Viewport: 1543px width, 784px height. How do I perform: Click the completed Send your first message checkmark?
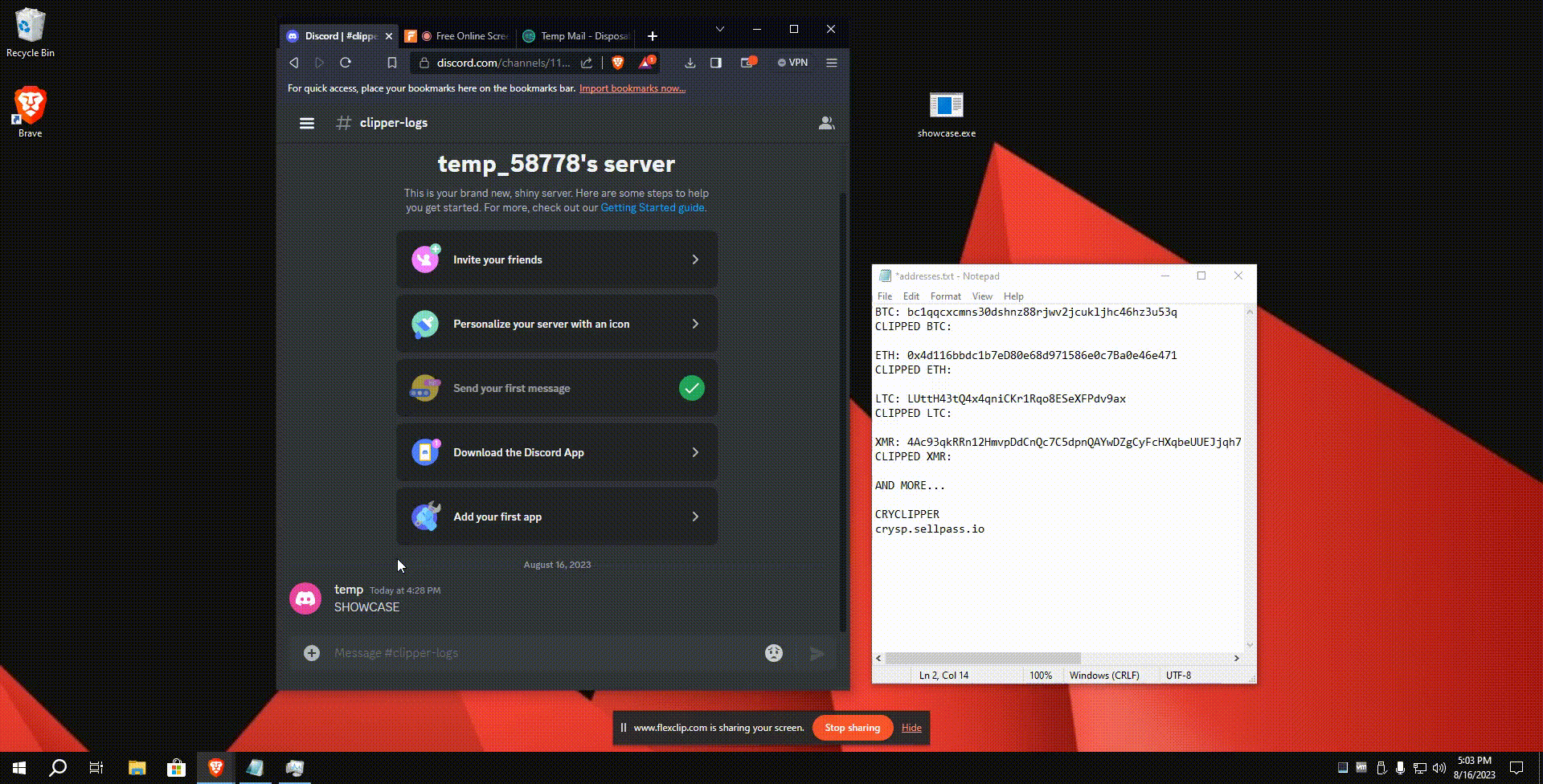[692, 388]
